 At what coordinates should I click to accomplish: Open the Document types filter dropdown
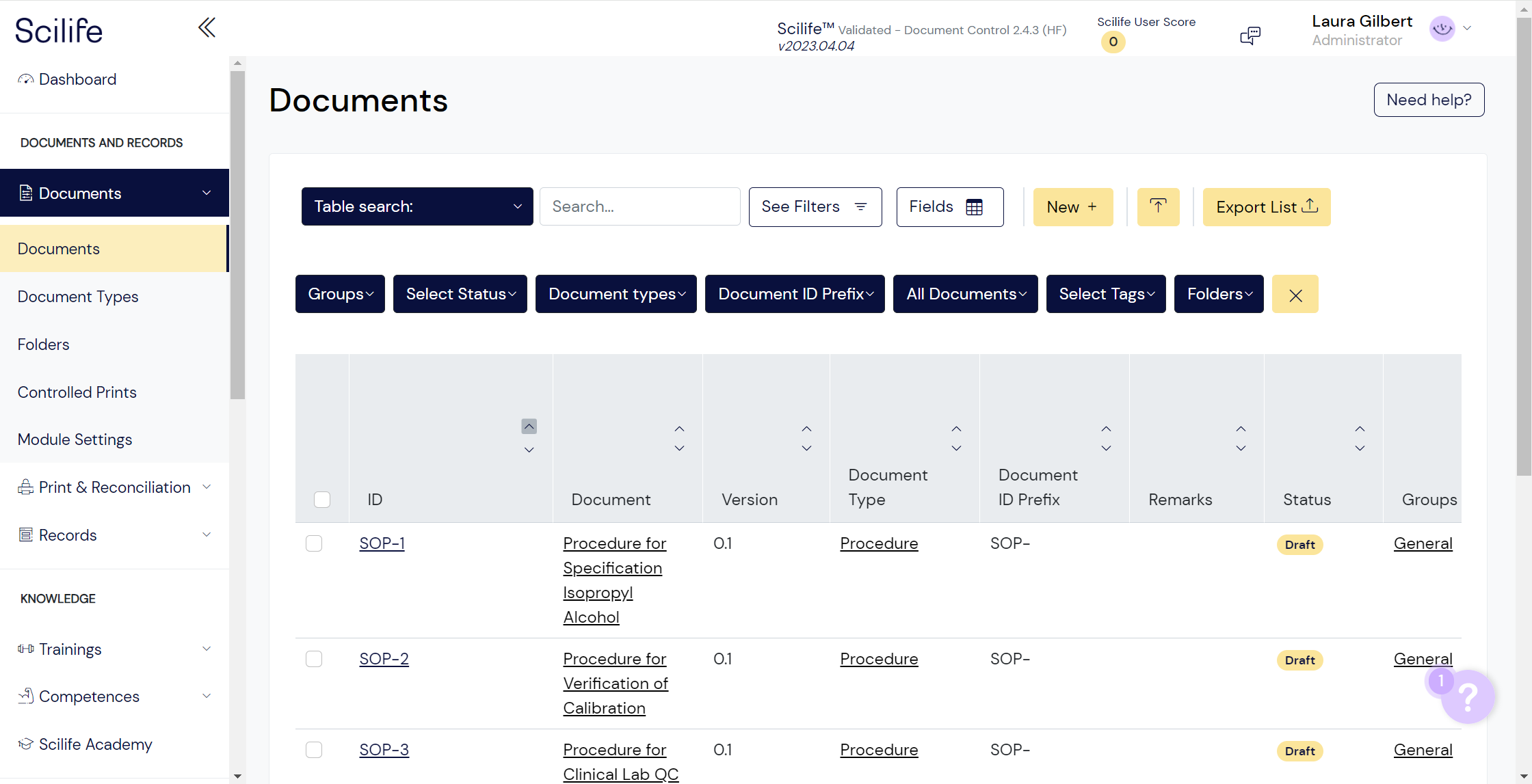point(616,294)
